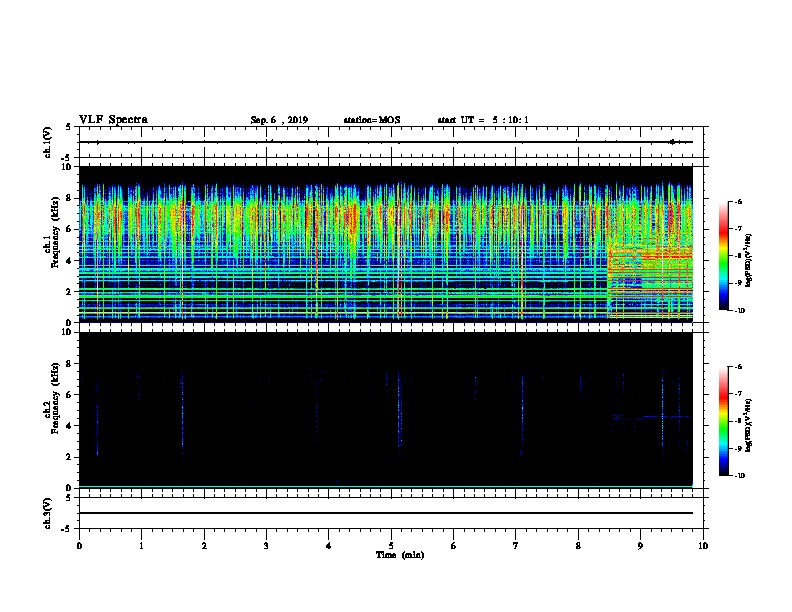
Task: Click the "1" tick on the time axis
Action: tap(141, 545)
